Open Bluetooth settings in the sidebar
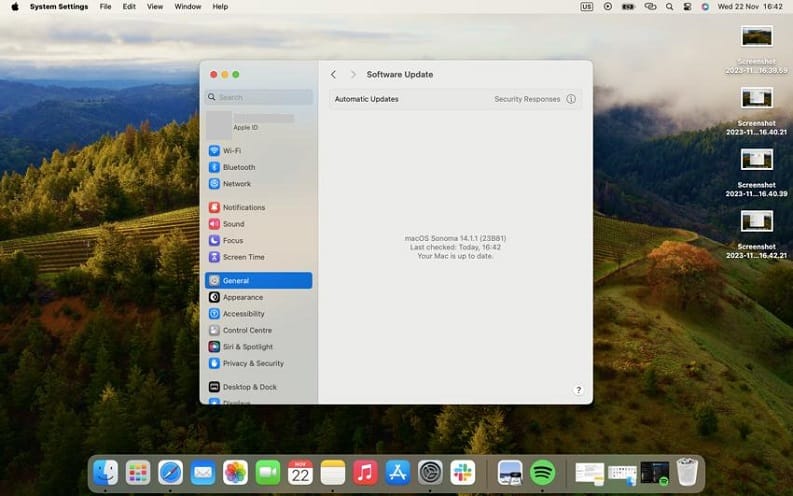Screen dimensions: 793x496 click(258, 167)
